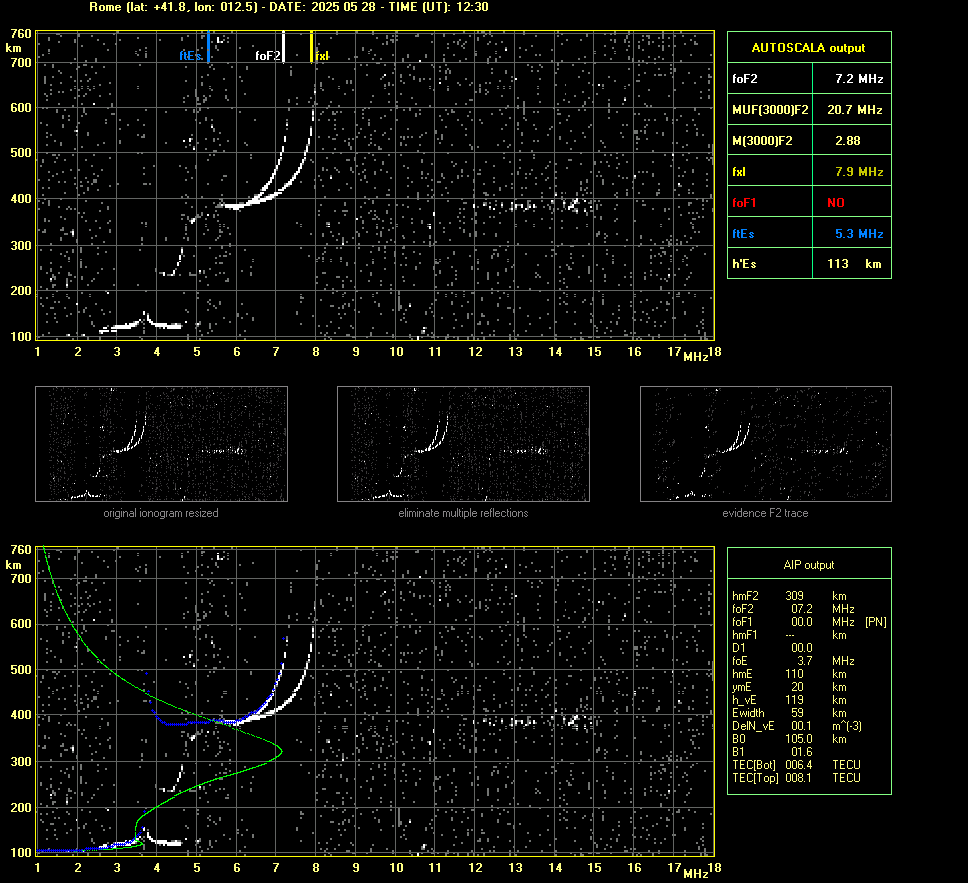The width and height of the screenshot is (968, 883).
Task: Click the white foF2 marker in top ionogram
Action: [x=283, y=46]
